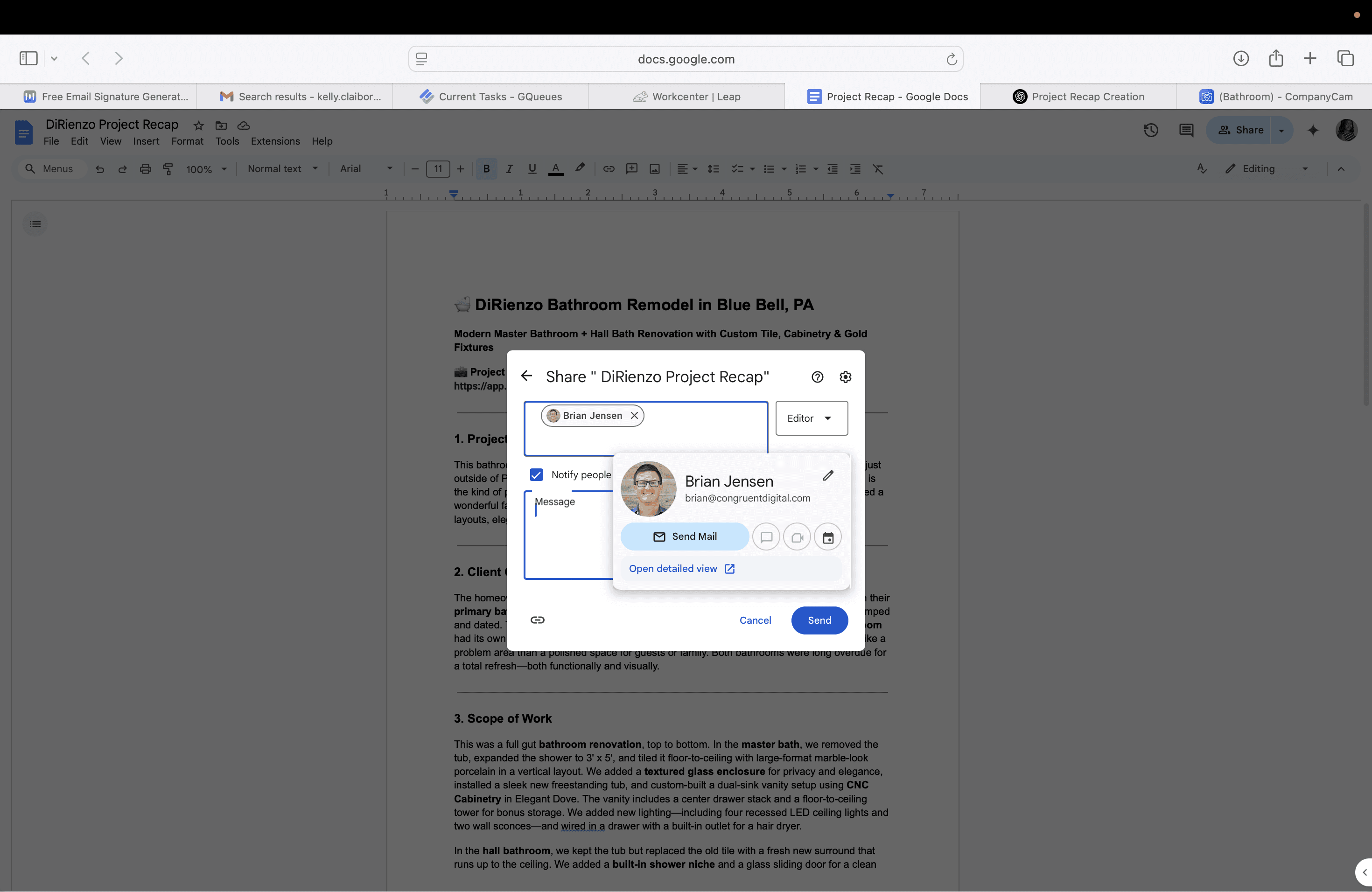Image resolution: width=1372 pixels, height=892 pixels.
Task: Open the comments panel icon
Action: [x=1186, y=130]
